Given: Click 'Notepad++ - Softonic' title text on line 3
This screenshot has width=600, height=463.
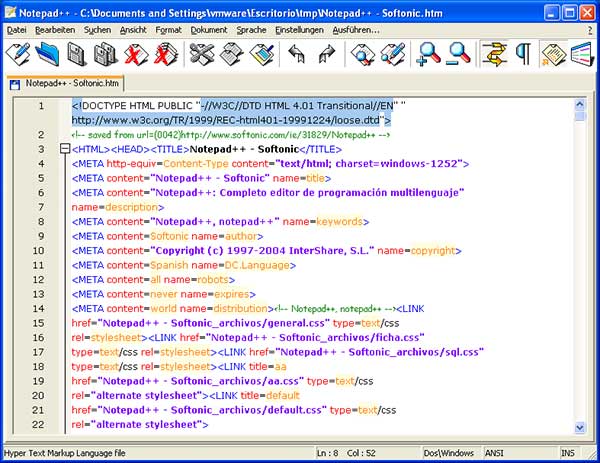Looking at the screenshot, I should tap(244, 149).
